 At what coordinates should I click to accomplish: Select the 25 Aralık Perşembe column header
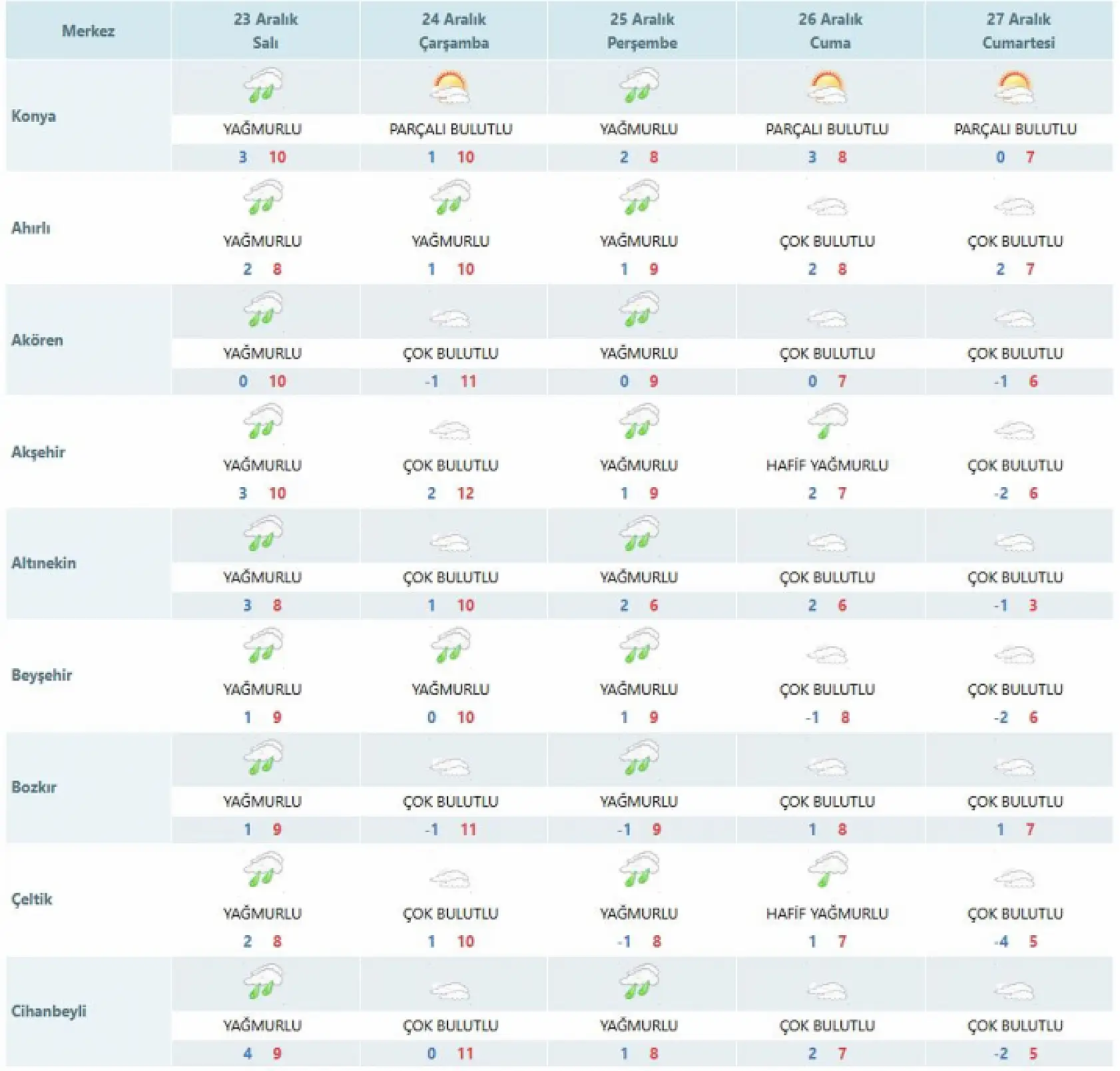click(642, 31)
